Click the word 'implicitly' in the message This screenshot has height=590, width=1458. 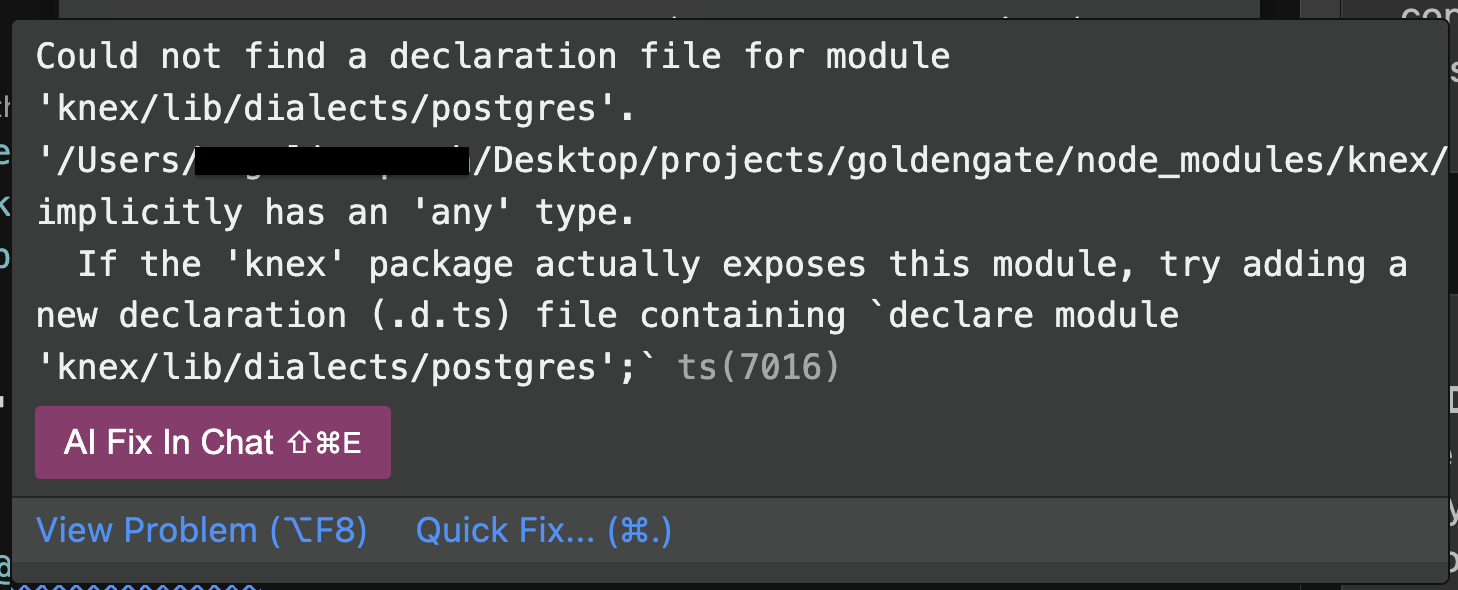click(139, 212)
